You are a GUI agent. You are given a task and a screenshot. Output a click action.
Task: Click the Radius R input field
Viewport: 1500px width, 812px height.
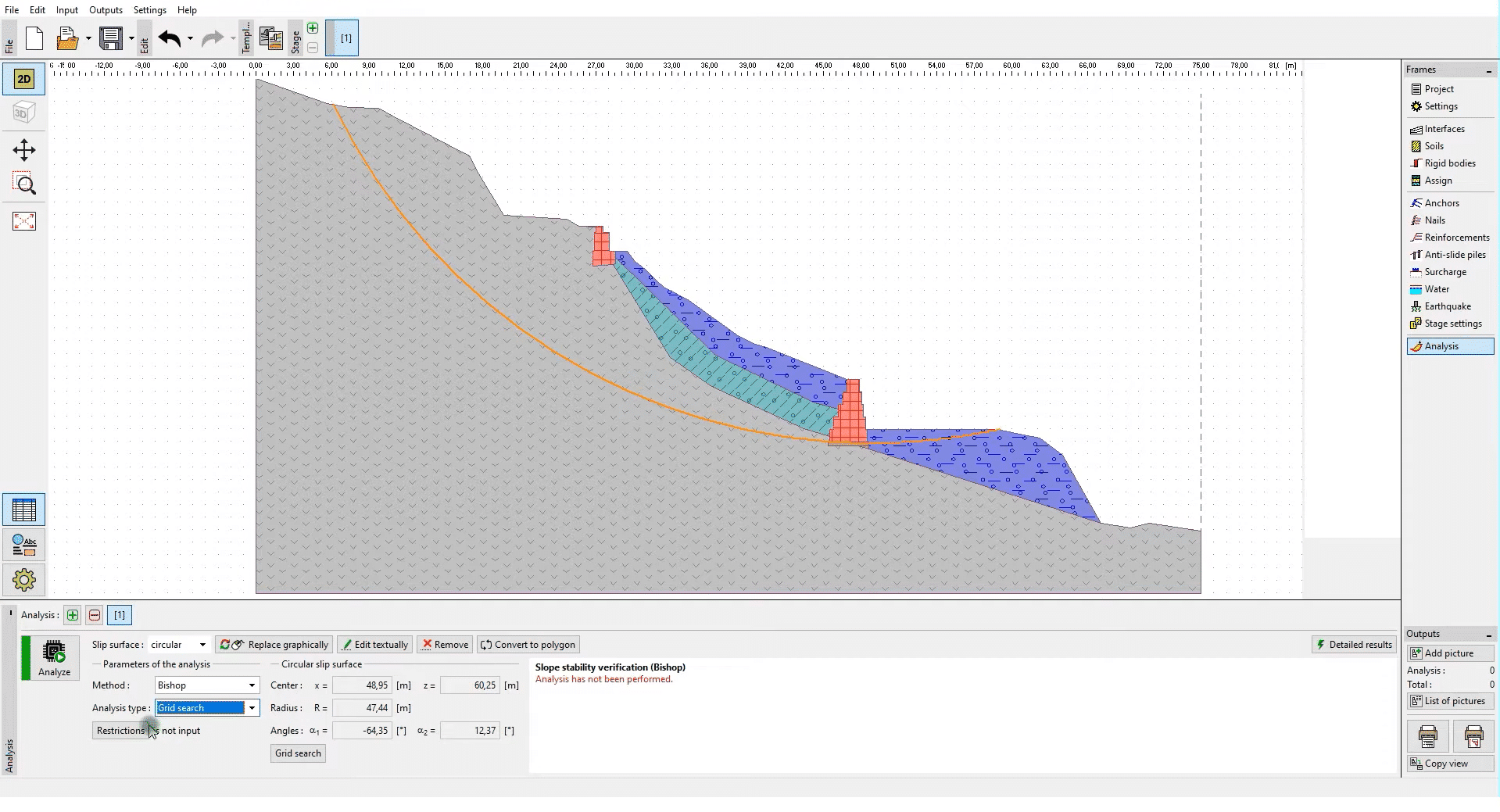coord(362,708)
